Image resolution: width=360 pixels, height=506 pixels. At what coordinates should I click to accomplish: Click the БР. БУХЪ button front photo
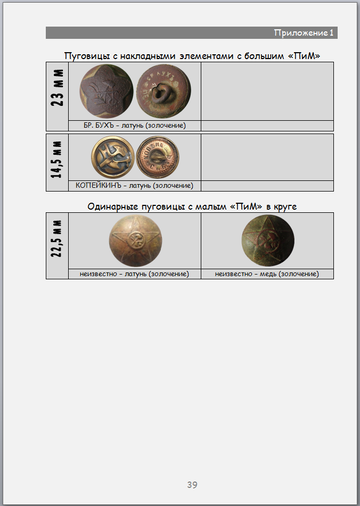coord(106,91)
